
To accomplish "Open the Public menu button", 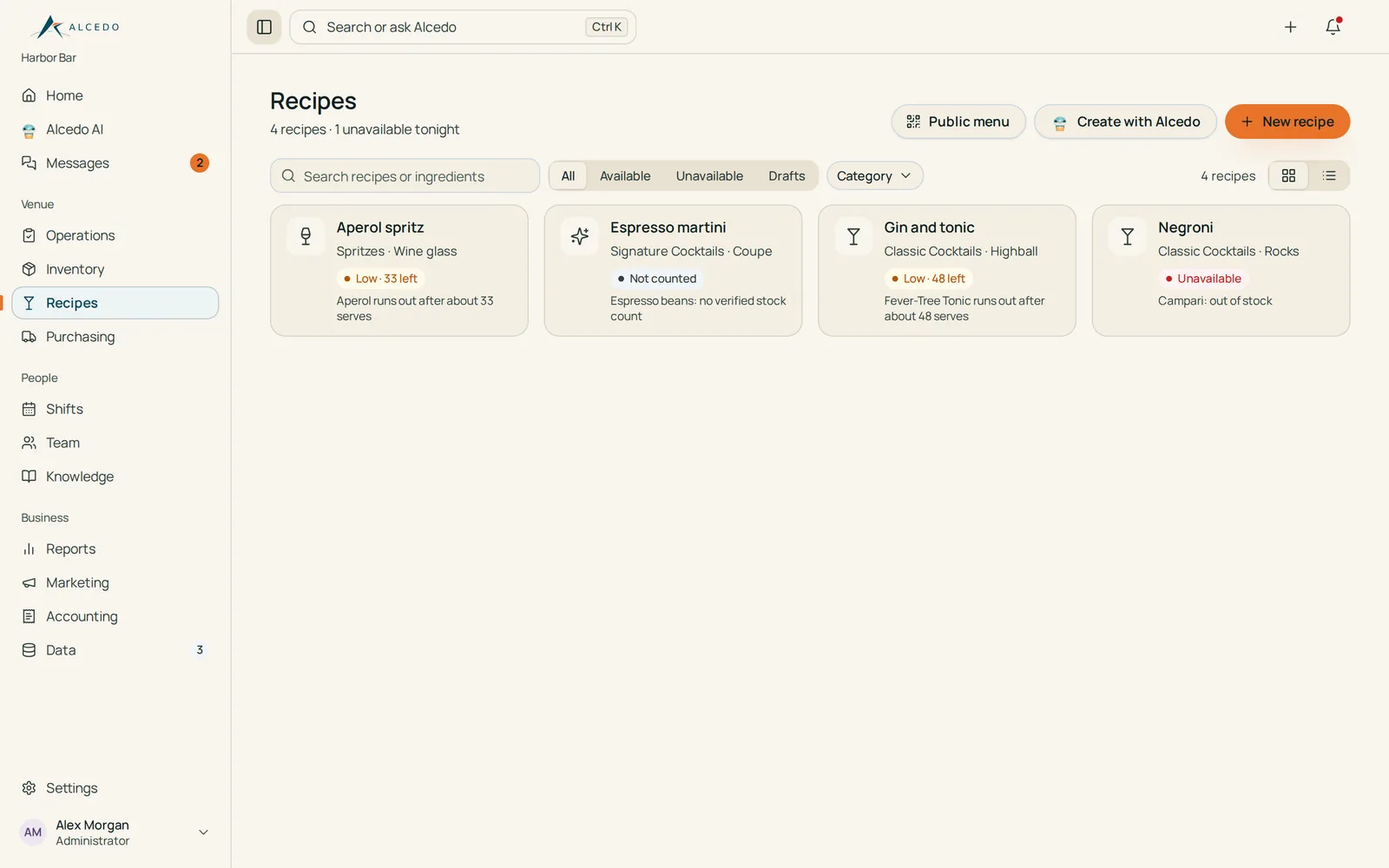I will click(x=958, y=122).
